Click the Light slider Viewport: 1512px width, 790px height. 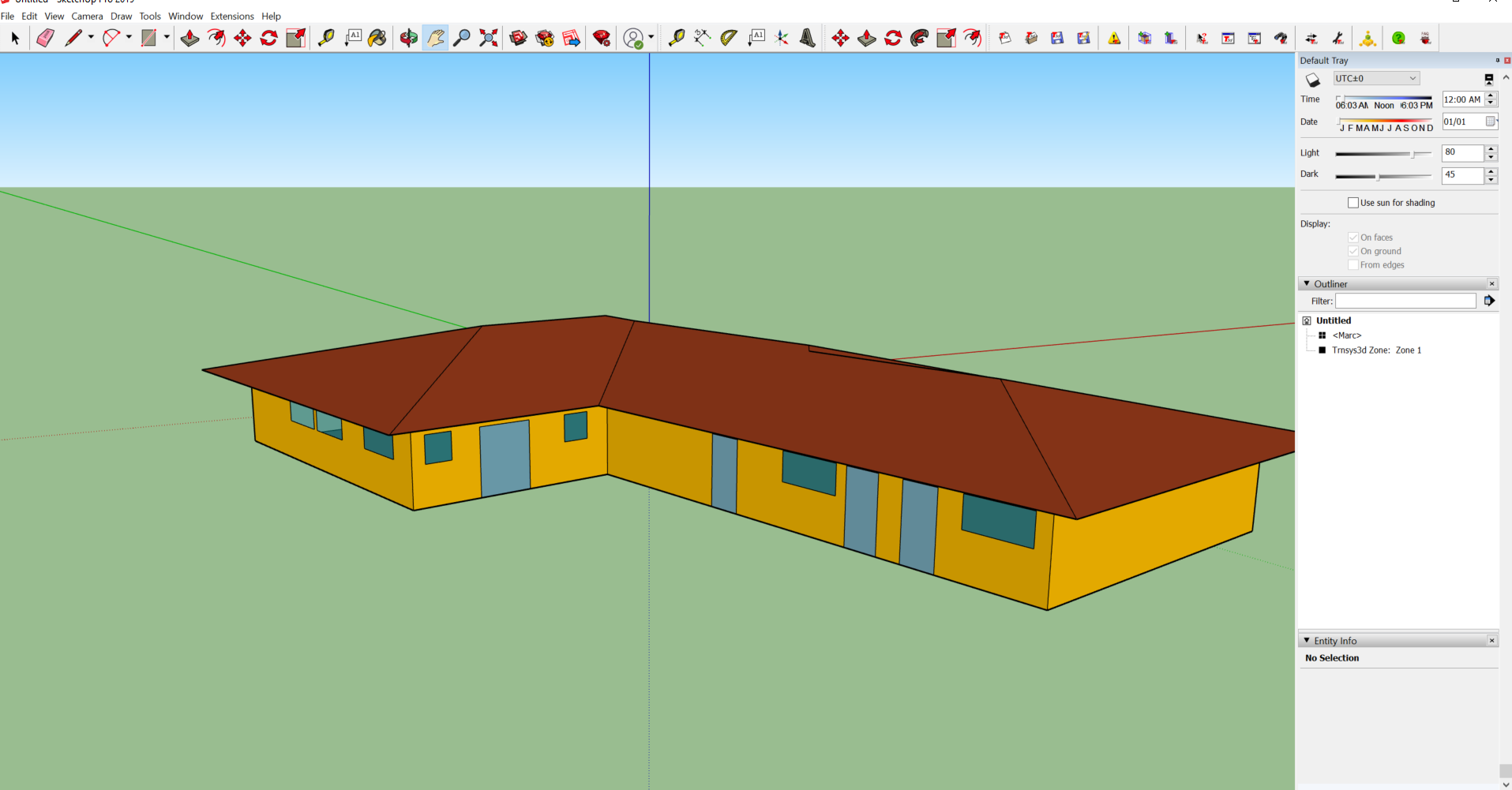tap(1383, 154)
